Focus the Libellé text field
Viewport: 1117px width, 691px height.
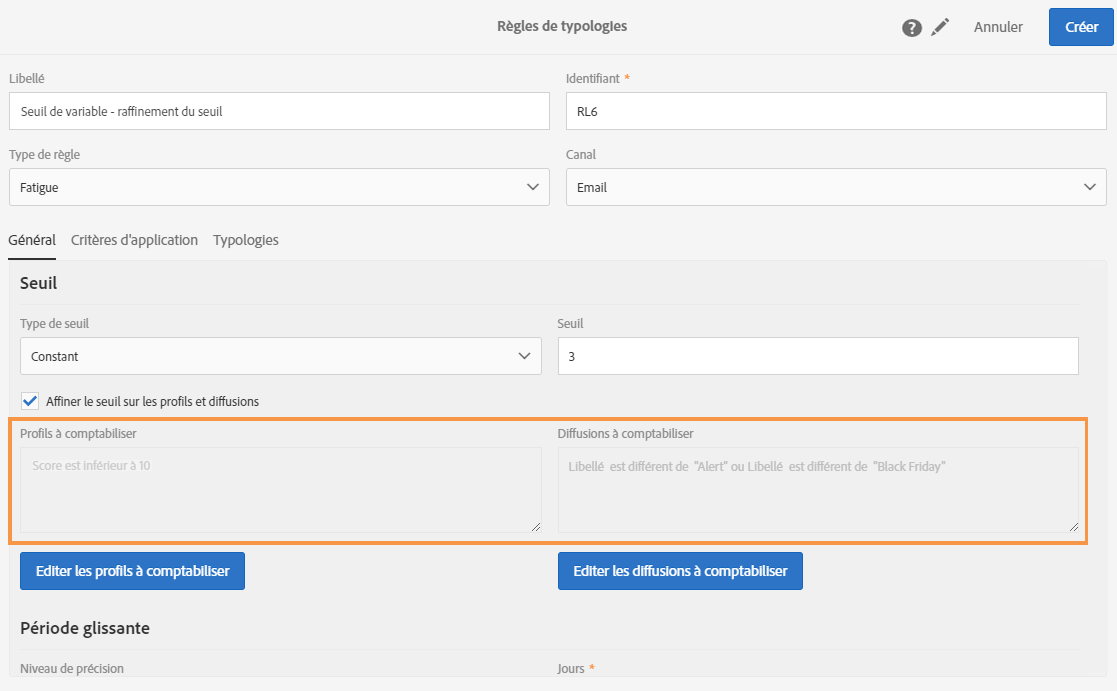pyautogui.click(x=279, y=111)
